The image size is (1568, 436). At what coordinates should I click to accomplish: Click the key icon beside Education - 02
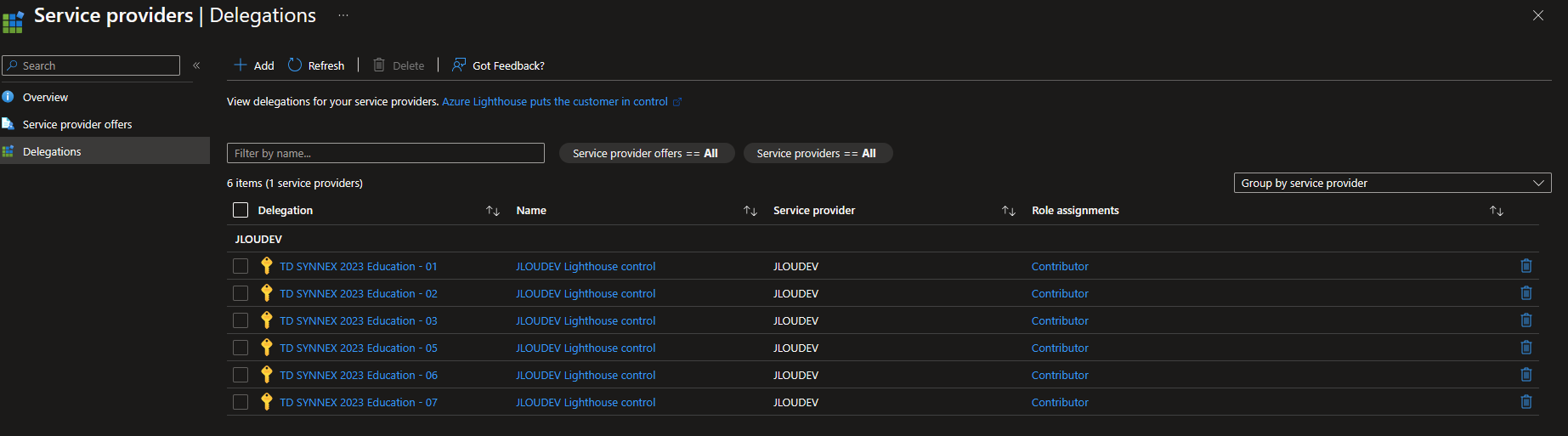[266, 293]
